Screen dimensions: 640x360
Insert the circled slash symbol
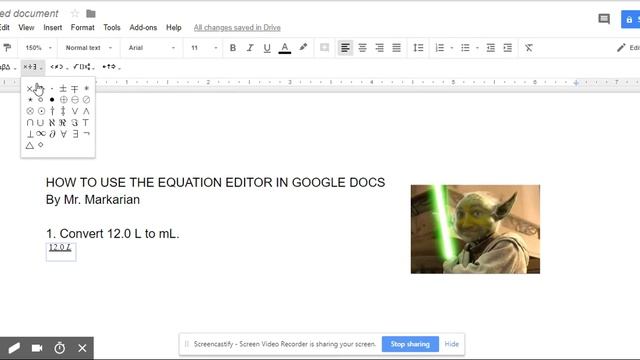(x=86, y=100)
